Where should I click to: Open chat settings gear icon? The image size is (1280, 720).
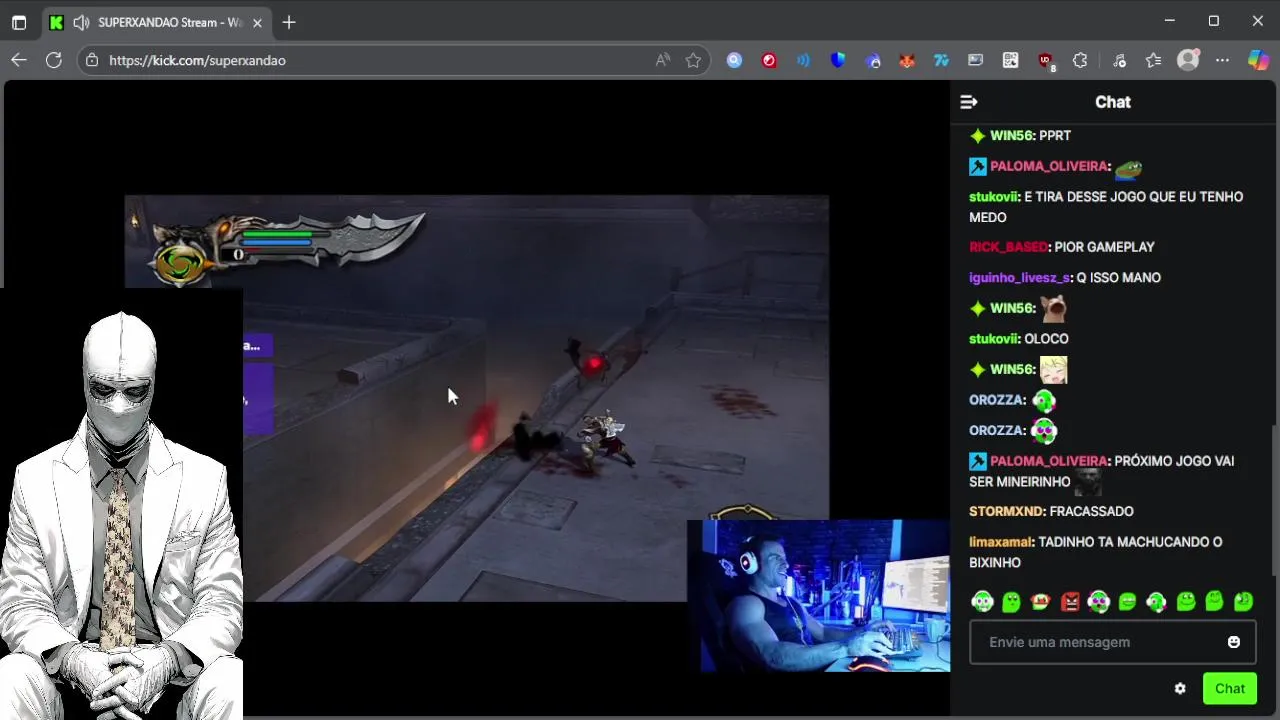1180,688
